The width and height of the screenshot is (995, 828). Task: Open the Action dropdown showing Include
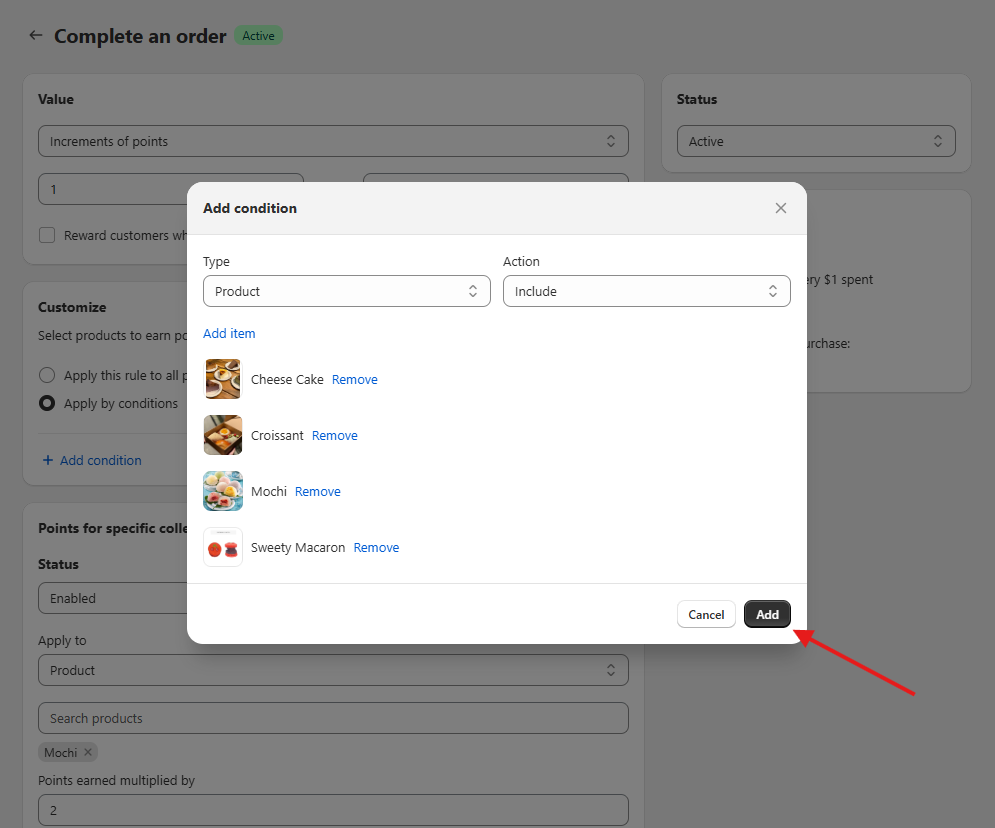[x=646, y=292]
